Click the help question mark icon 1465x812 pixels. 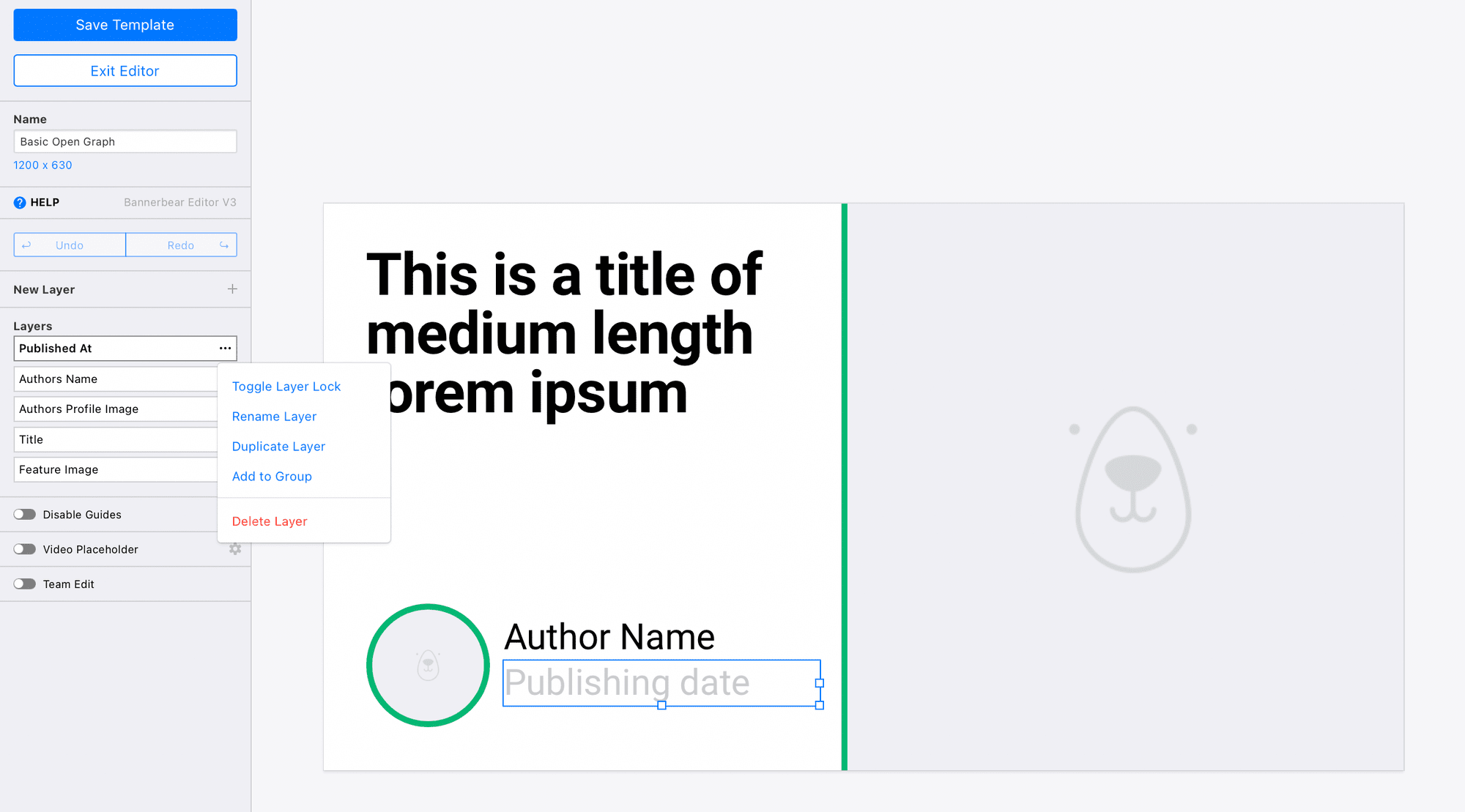click(x=19, y=202)
